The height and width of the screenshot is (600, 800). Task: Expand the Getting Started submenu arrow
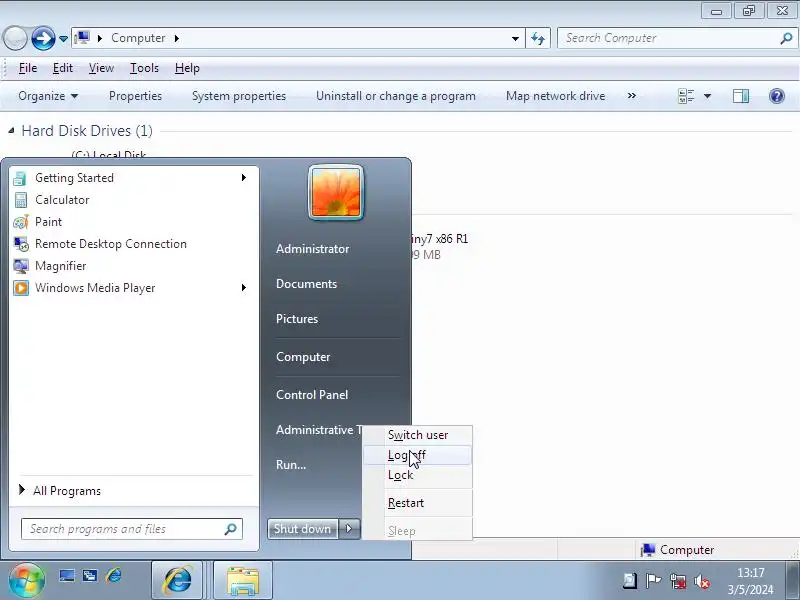point(244,178)
